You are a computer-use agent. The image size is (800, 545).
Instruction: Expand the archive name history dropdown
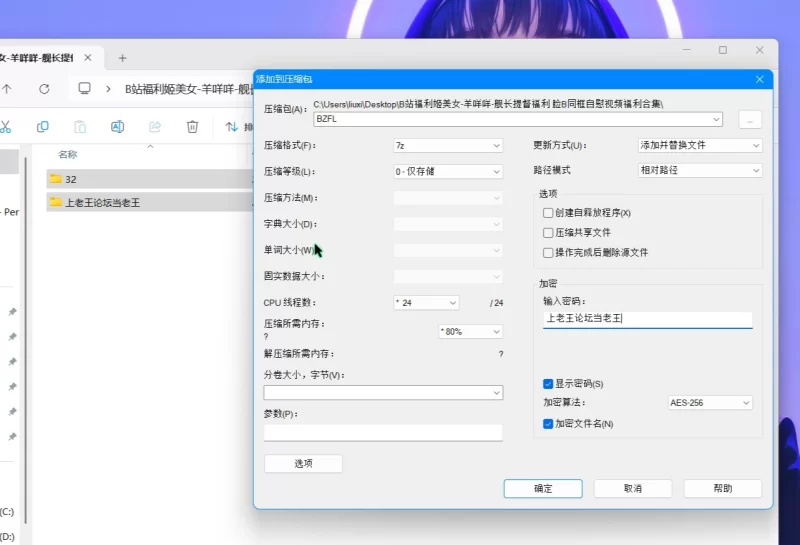716,119
